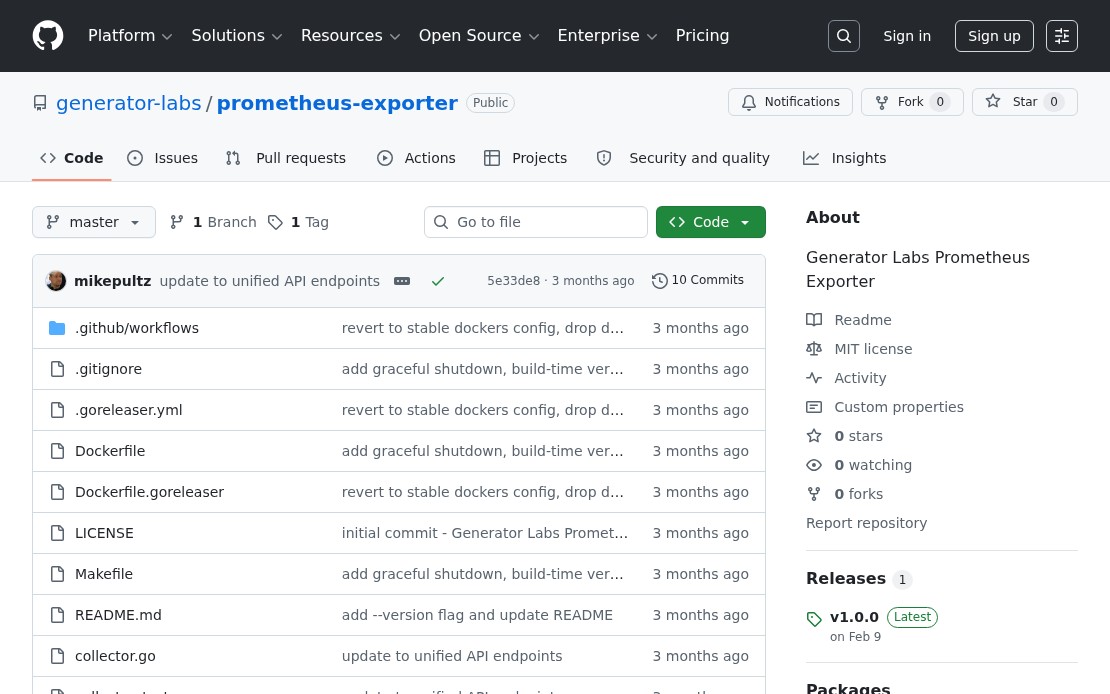Viewport: 1110px width, 694px height.
Task: Open the Resources dropdown menu
Action: pyautogui.click(x=350, y=35)
